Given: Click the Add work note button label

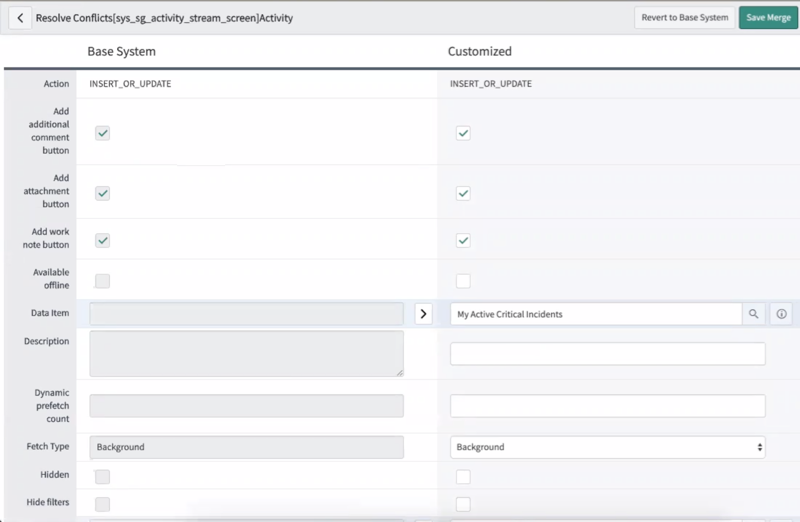Looking at the screenshot, I should pyautogui.click(x=46, y=238).
